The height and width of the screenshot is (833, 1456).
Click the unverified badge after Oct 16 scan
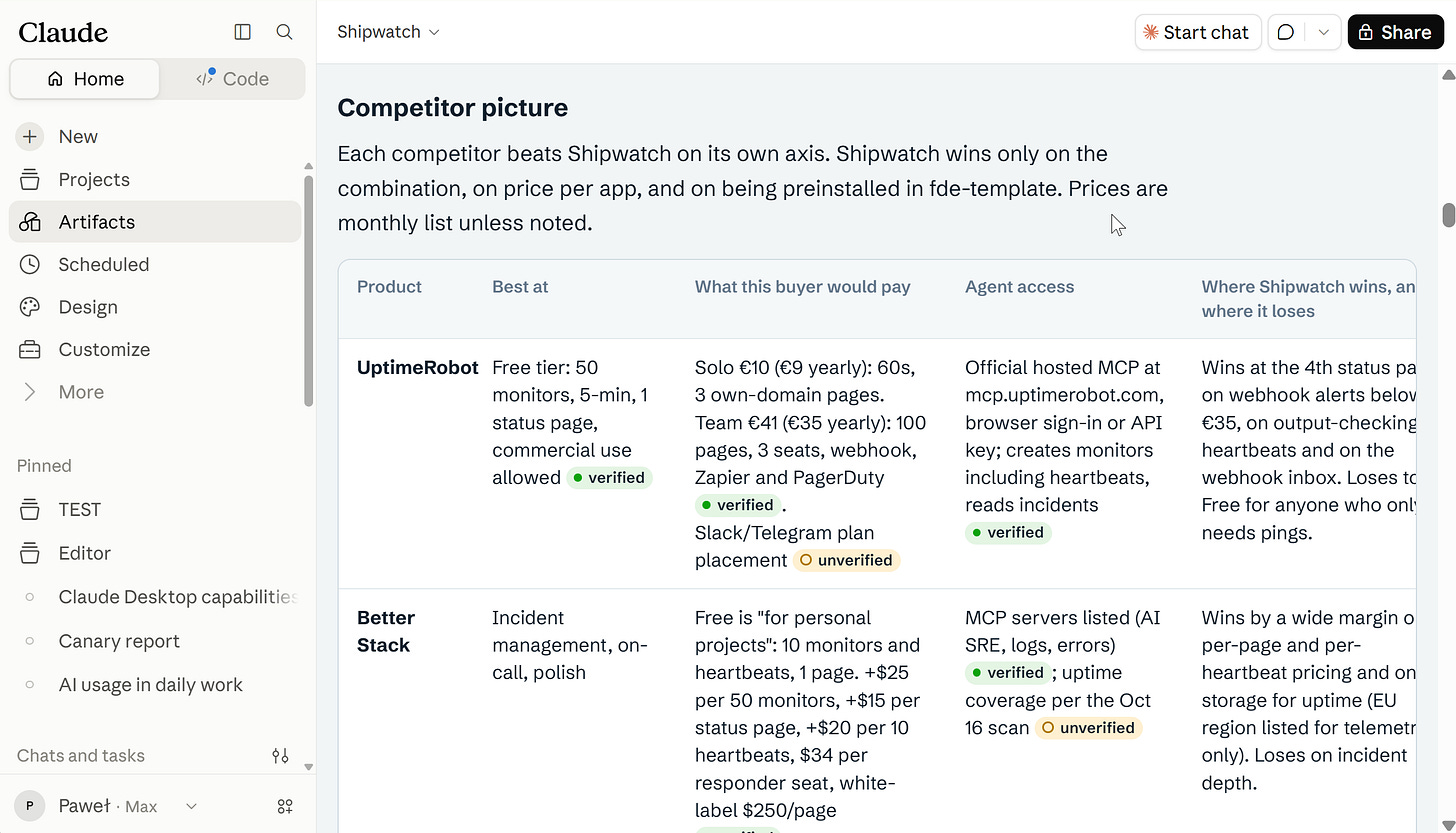tap(1089, 728)
